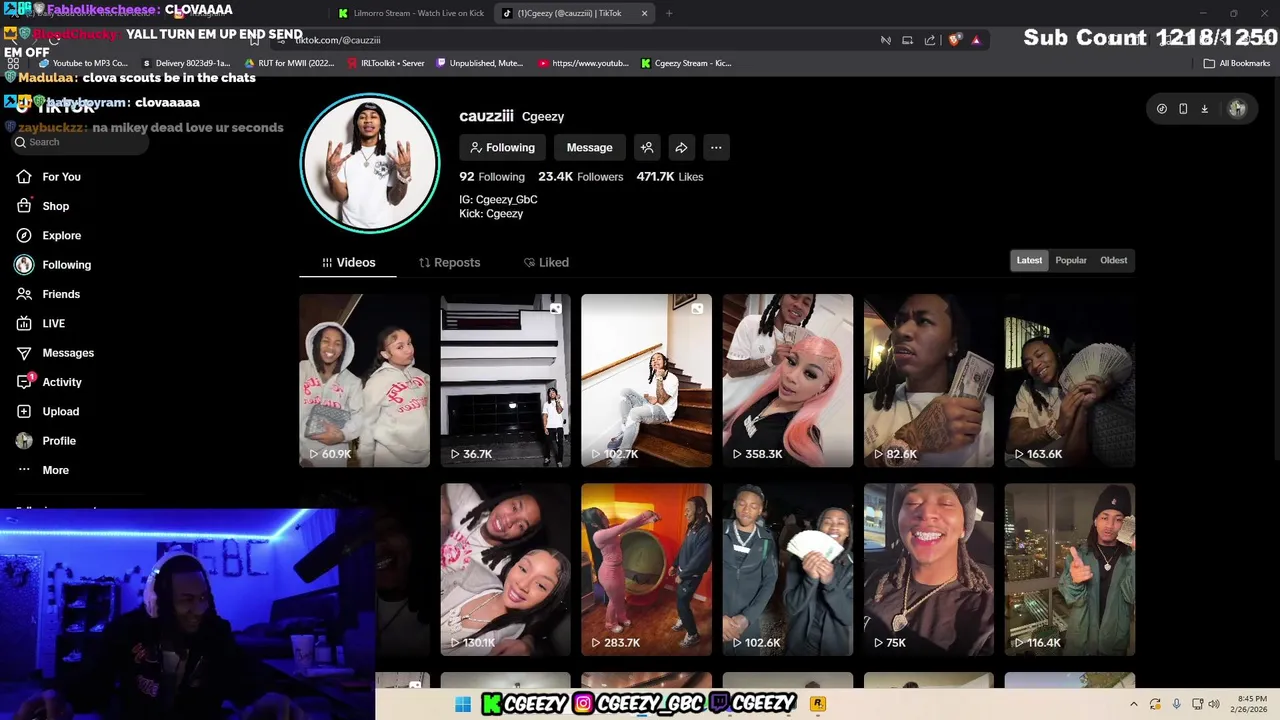Click the download arrow icon in TikTok header

click(x=1204, y=109)
